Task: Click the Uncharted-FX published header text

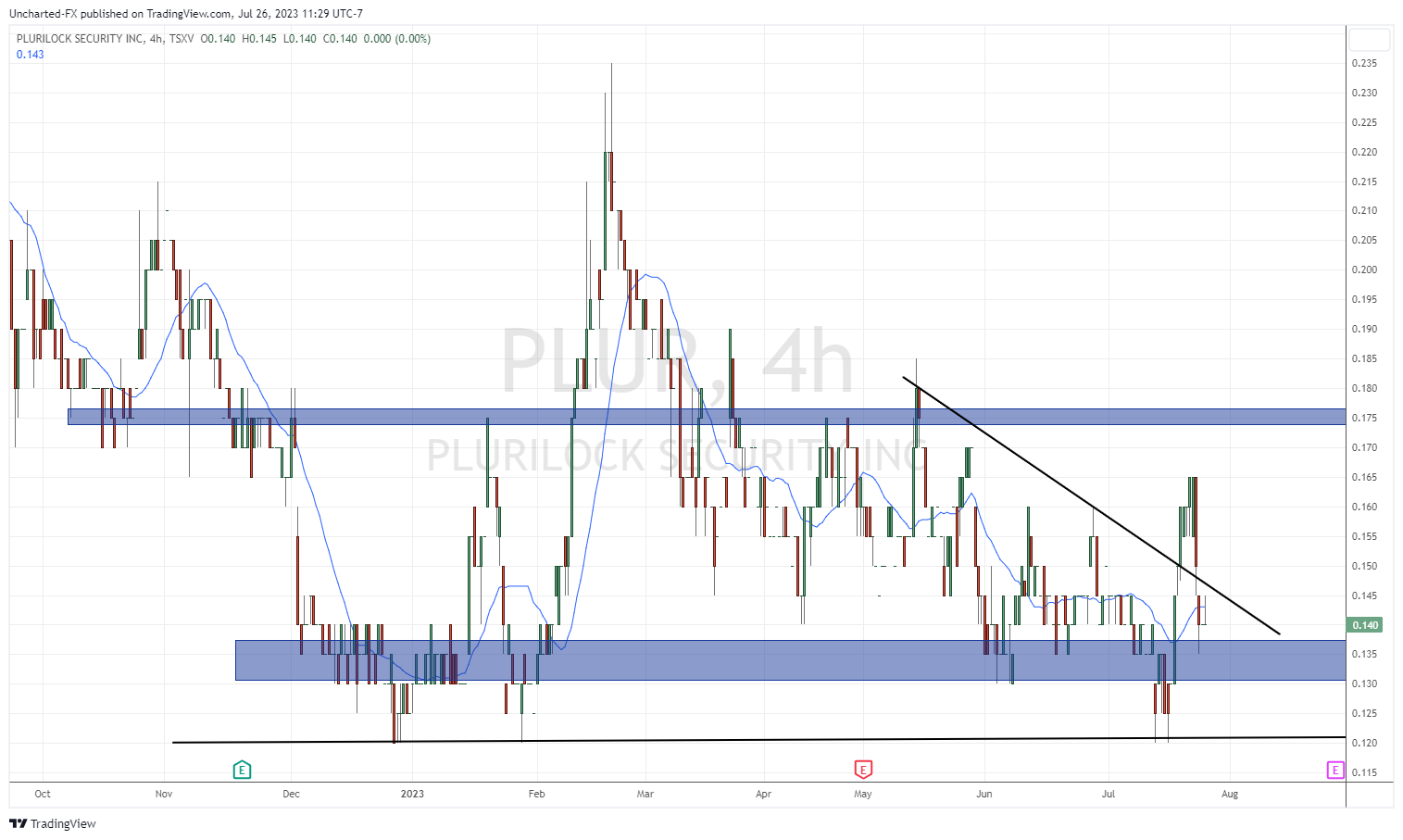Action: point(185,14)
